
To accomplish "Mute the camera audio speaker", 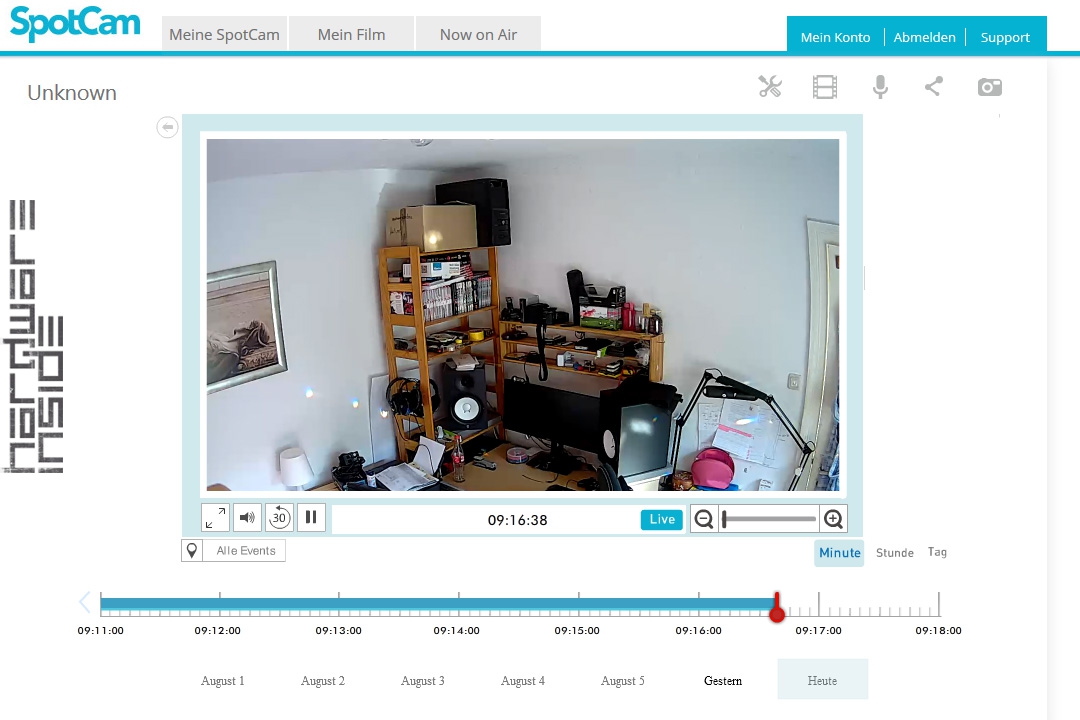I will pyautogui.click(x=247, y=518).
